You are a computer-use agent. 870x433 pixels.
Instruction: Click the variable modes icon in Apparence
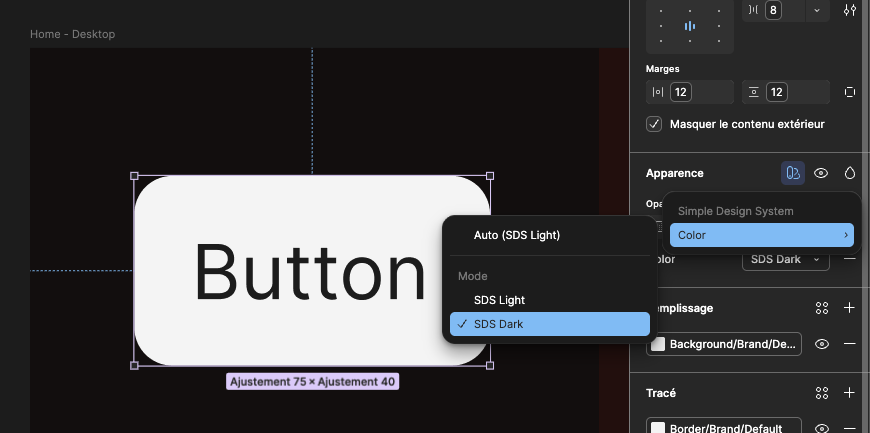point(793,173)
